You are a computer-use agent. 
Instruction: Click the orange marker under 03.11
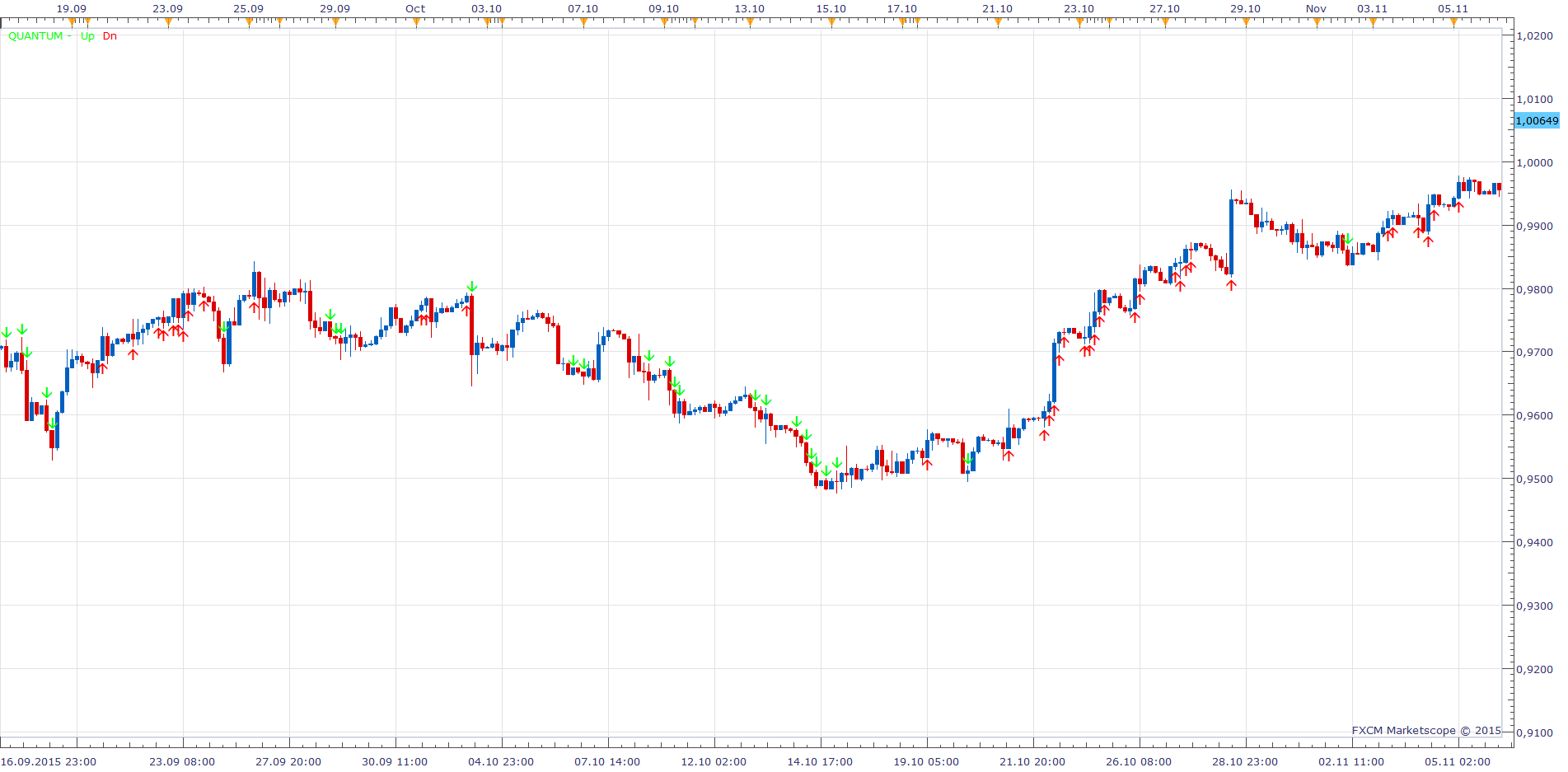(1373, 22)
